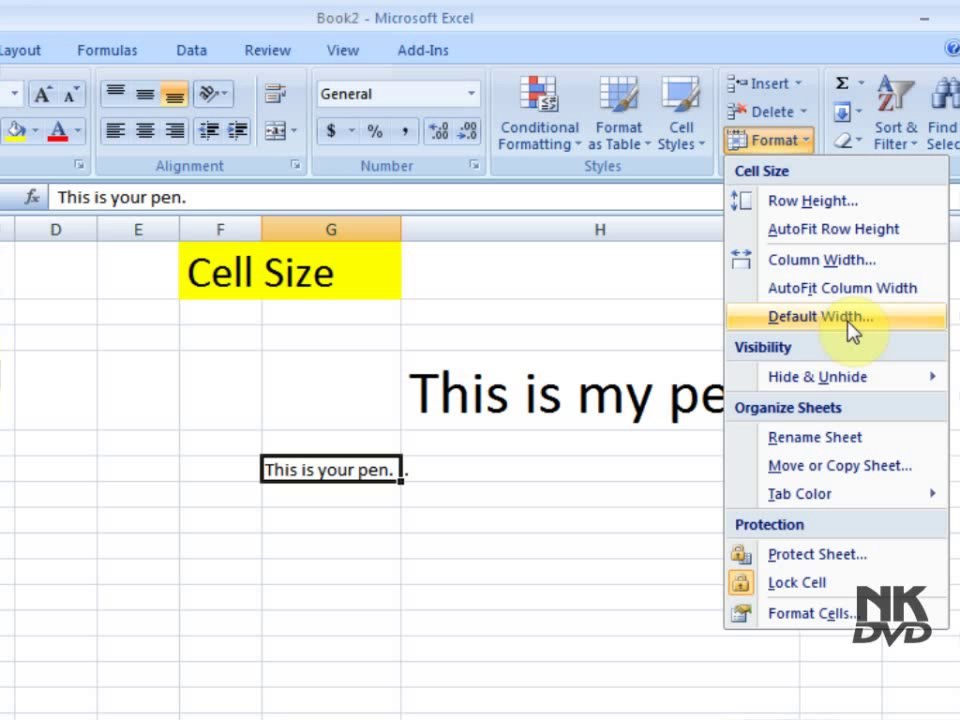The image size is (960, 720).
Task: Click Insert cells button
Action: tap(764, 83)
